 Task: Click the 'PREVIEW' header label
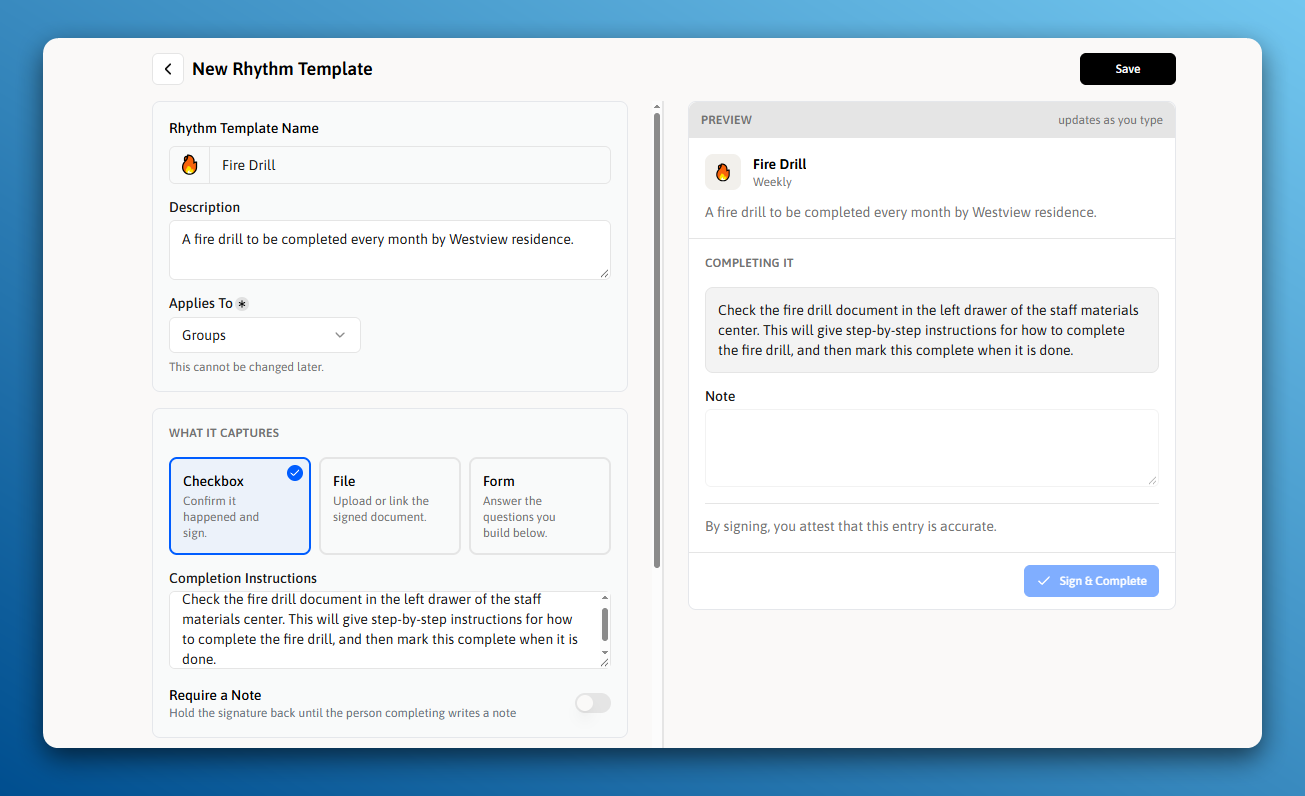(726, 120)
